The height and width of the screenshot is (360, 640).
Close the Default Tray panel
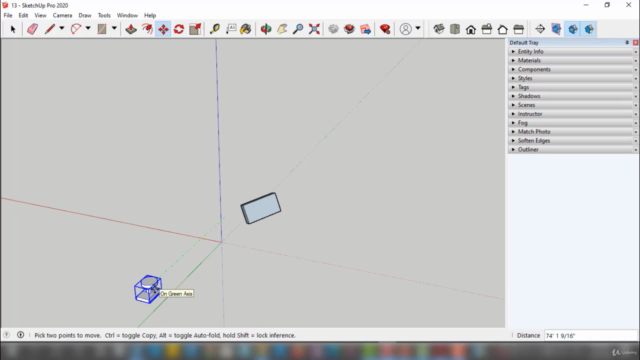click(x=636, y=42)
